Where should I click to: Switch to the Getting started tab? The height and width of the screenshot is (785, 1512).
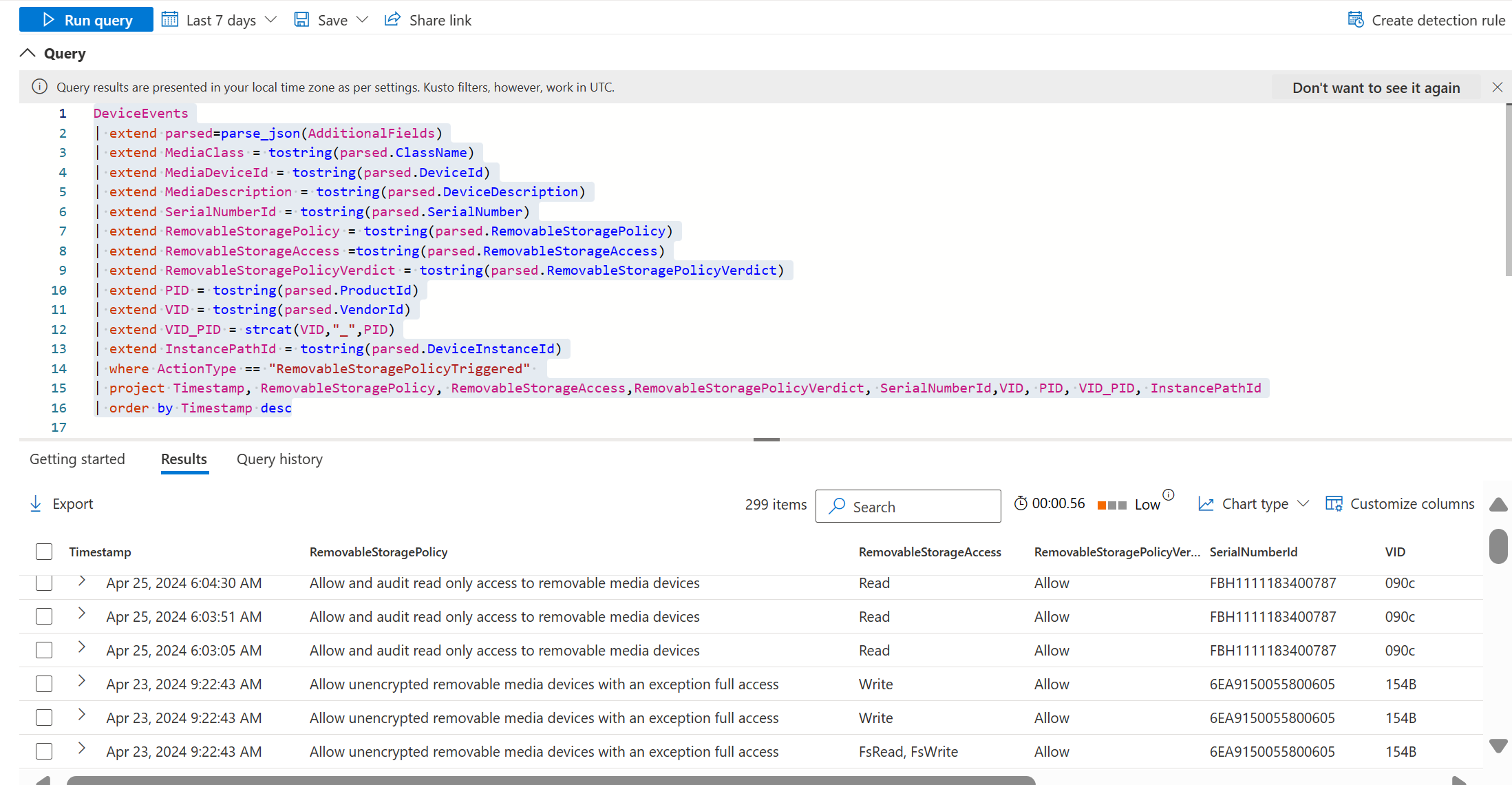[77, 459]
